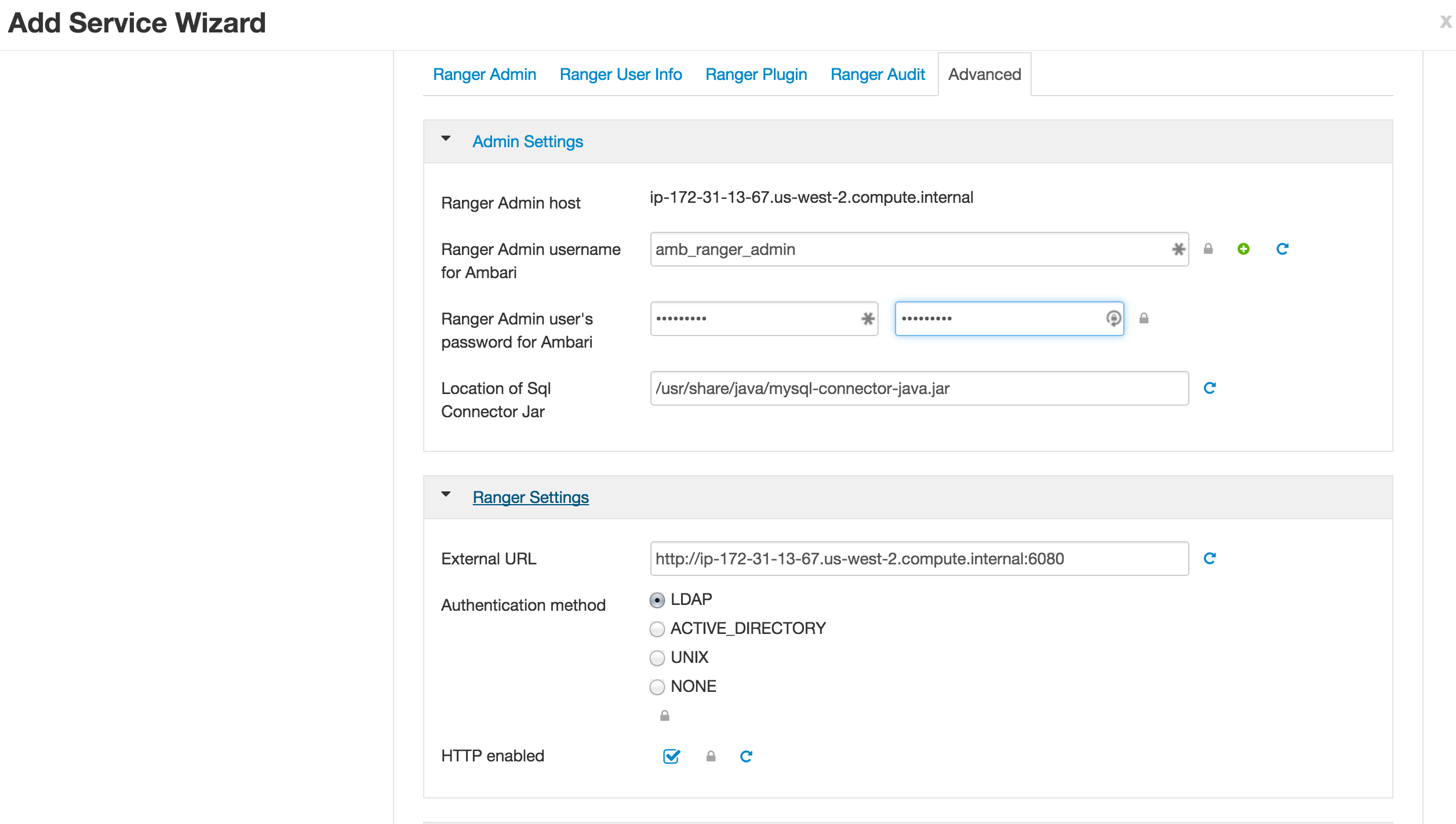Collapse the Ranger Settings panel arrow

[446, 495]
